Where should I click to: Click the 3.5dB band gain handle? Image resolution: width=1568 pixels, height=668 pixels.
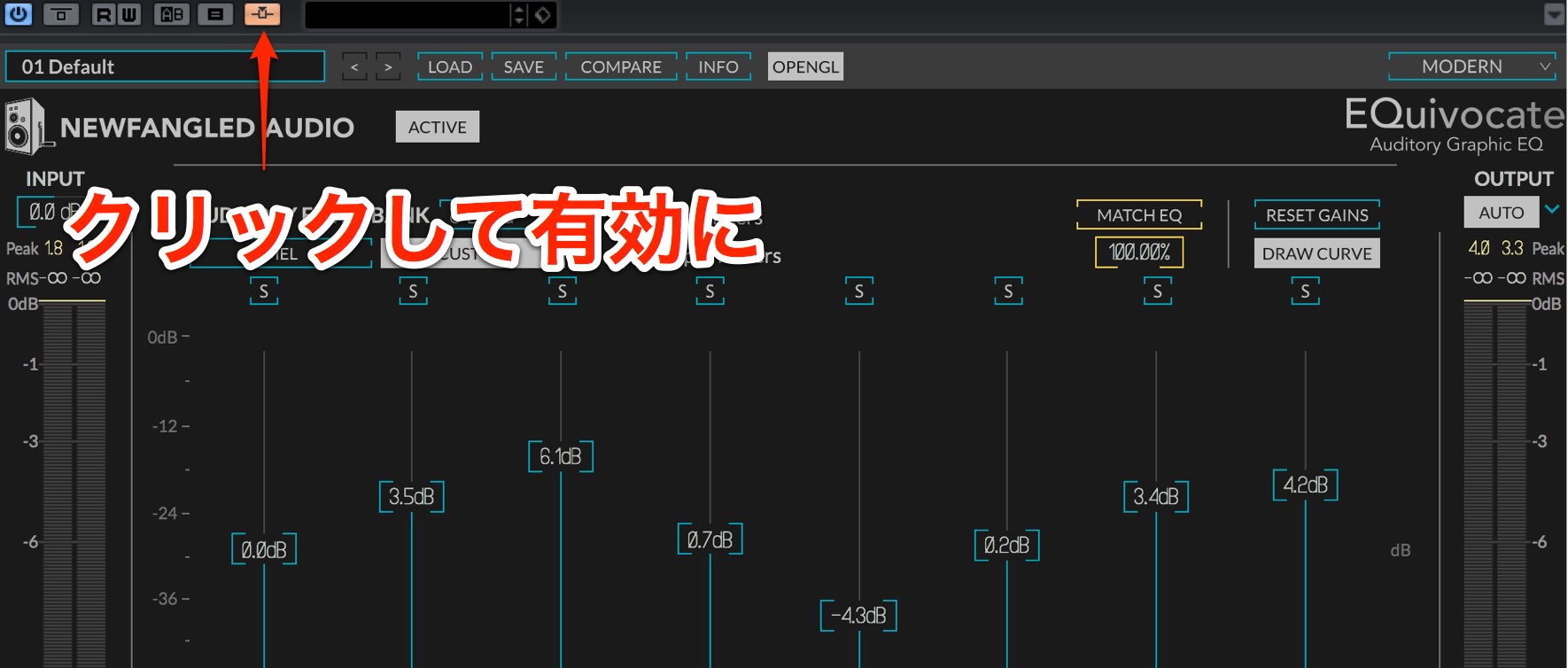[x=412, y=497]
